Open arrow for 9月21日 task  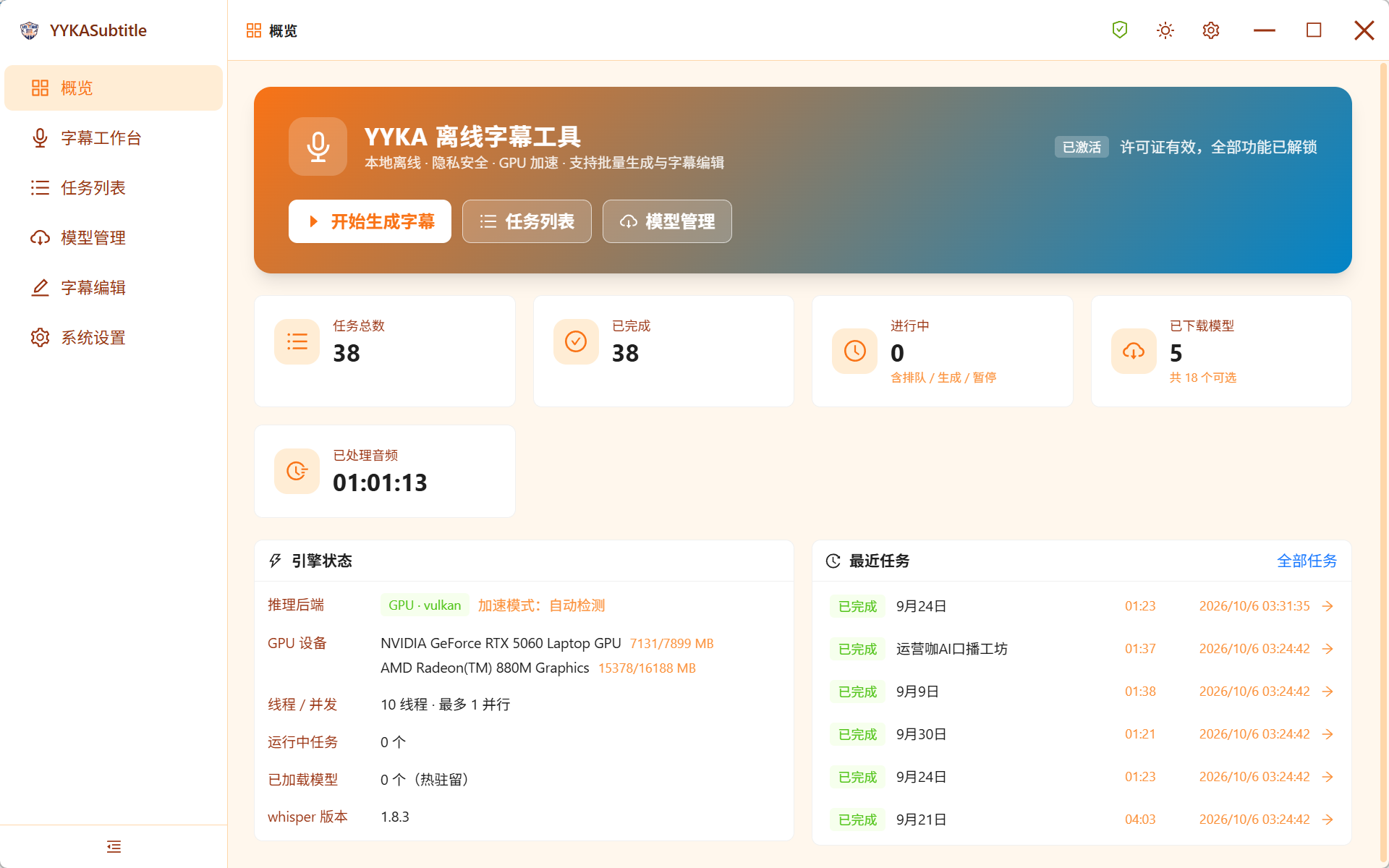tap(1328, 820)
